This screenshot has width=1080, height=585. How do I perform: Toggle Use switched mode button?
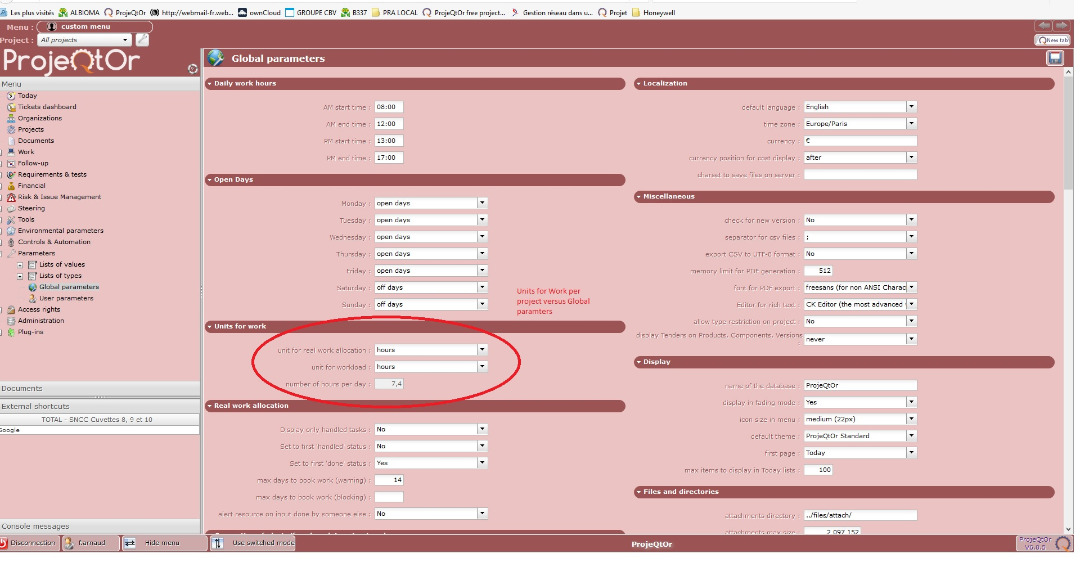pos(254,543)
